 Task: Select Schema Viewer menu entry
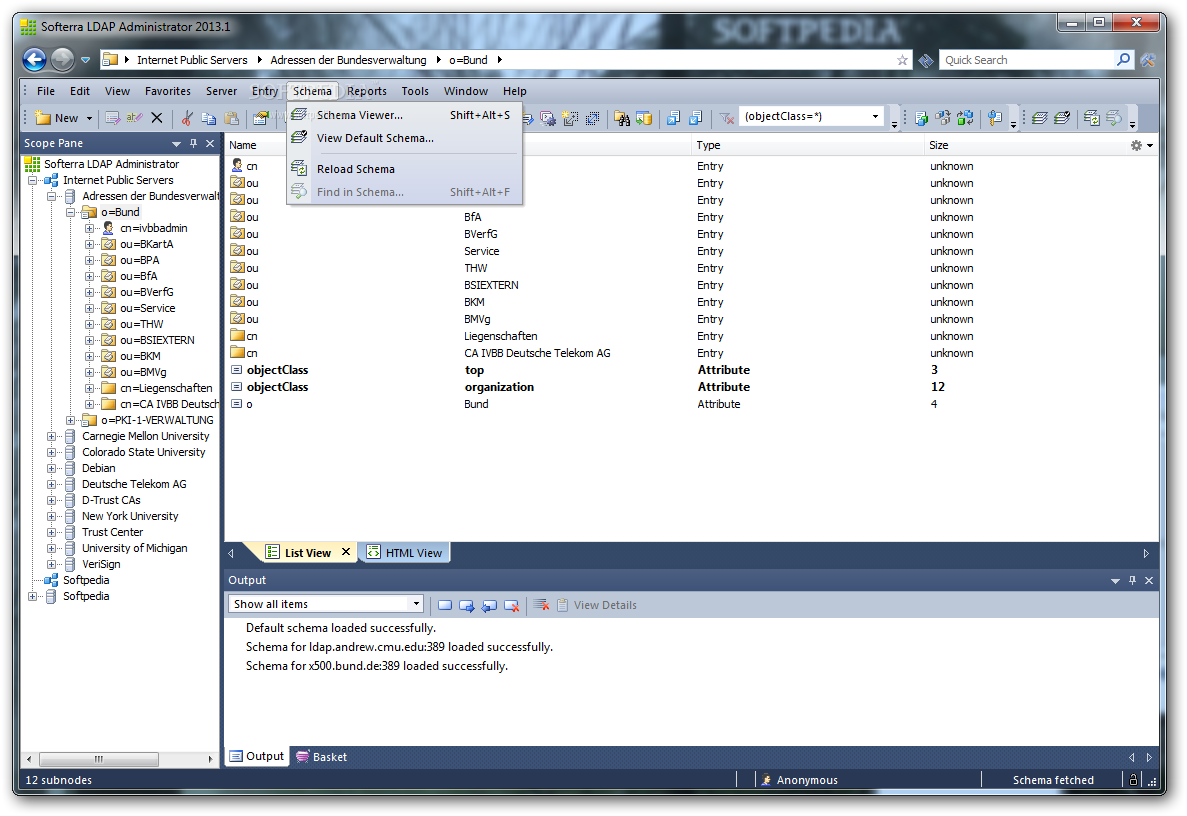pos(405,115)
